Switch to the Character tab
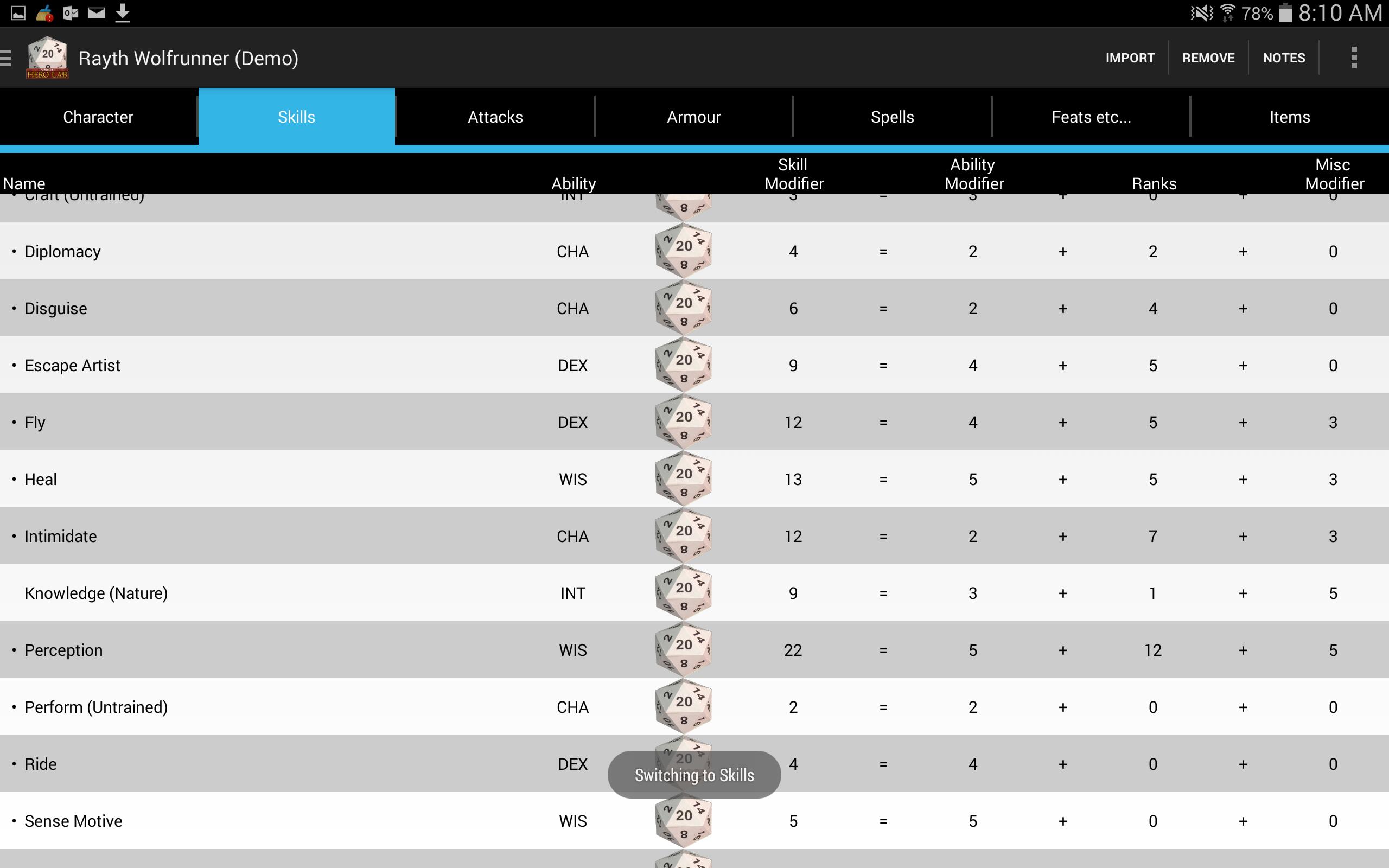Screen dimensions: 1389x868 pos(98,117)
